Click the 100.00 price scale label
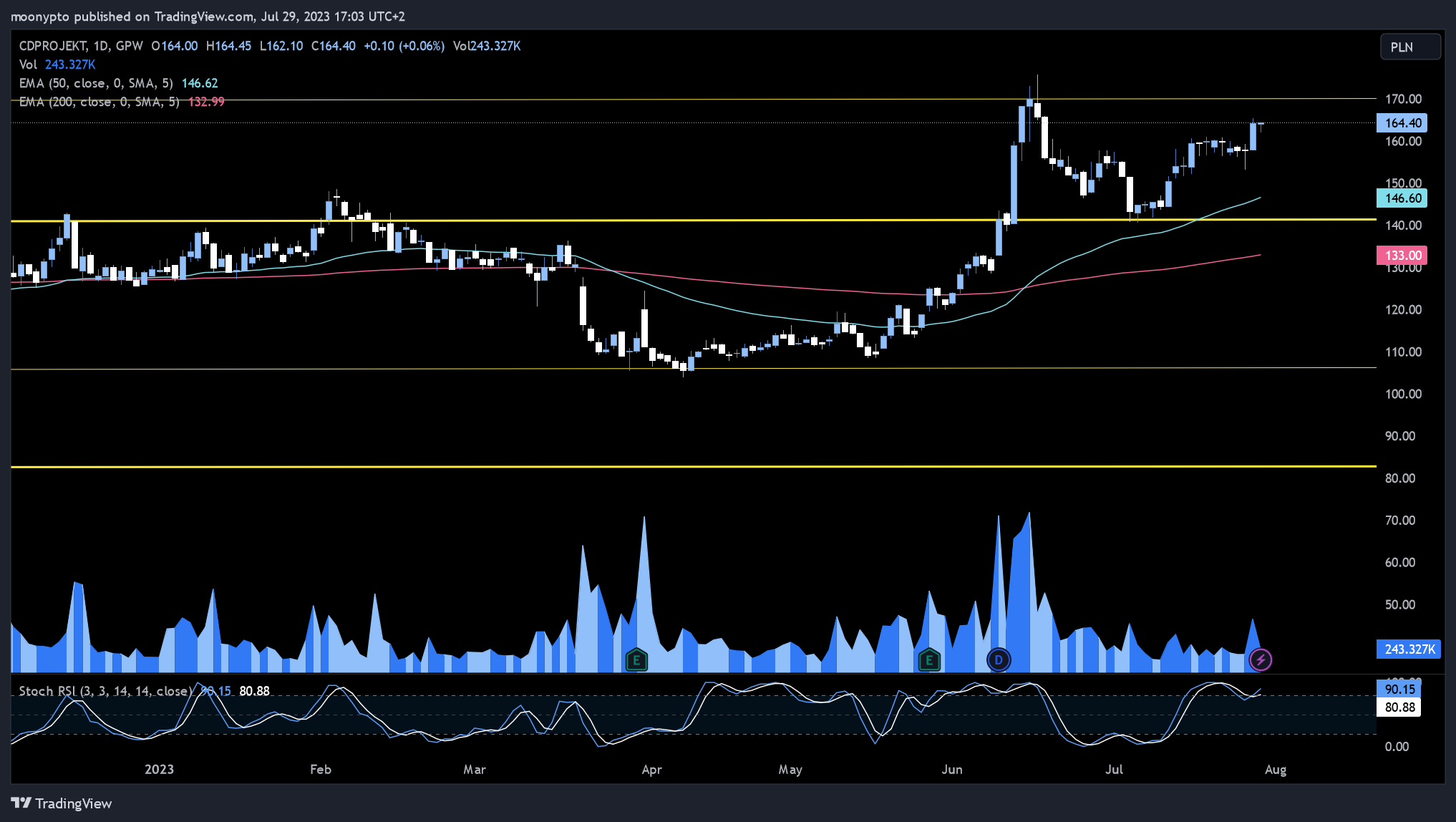Screen dimensions: 1456x822 pos(1403,394)
